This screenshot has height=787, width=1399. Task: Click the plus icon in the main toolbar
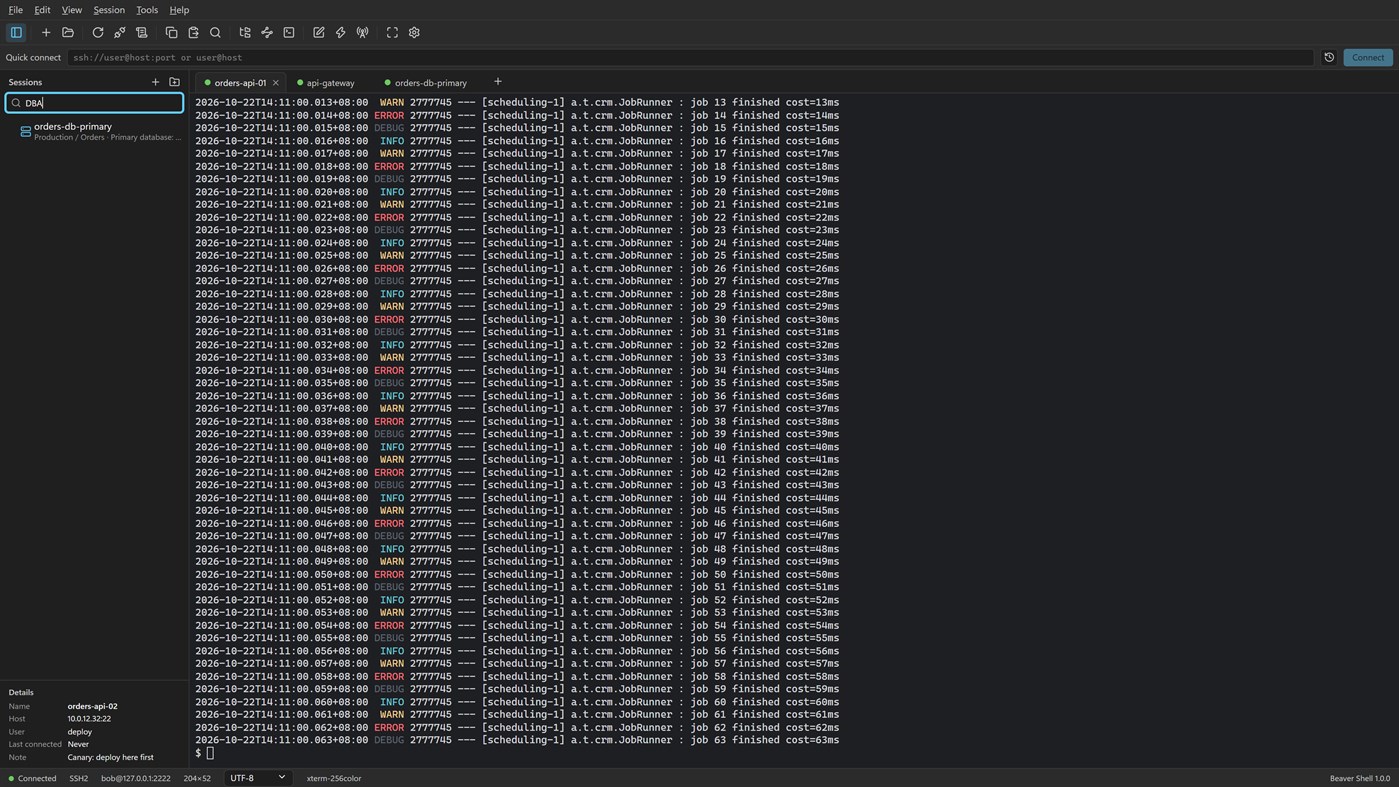click(x=46, y=33)
